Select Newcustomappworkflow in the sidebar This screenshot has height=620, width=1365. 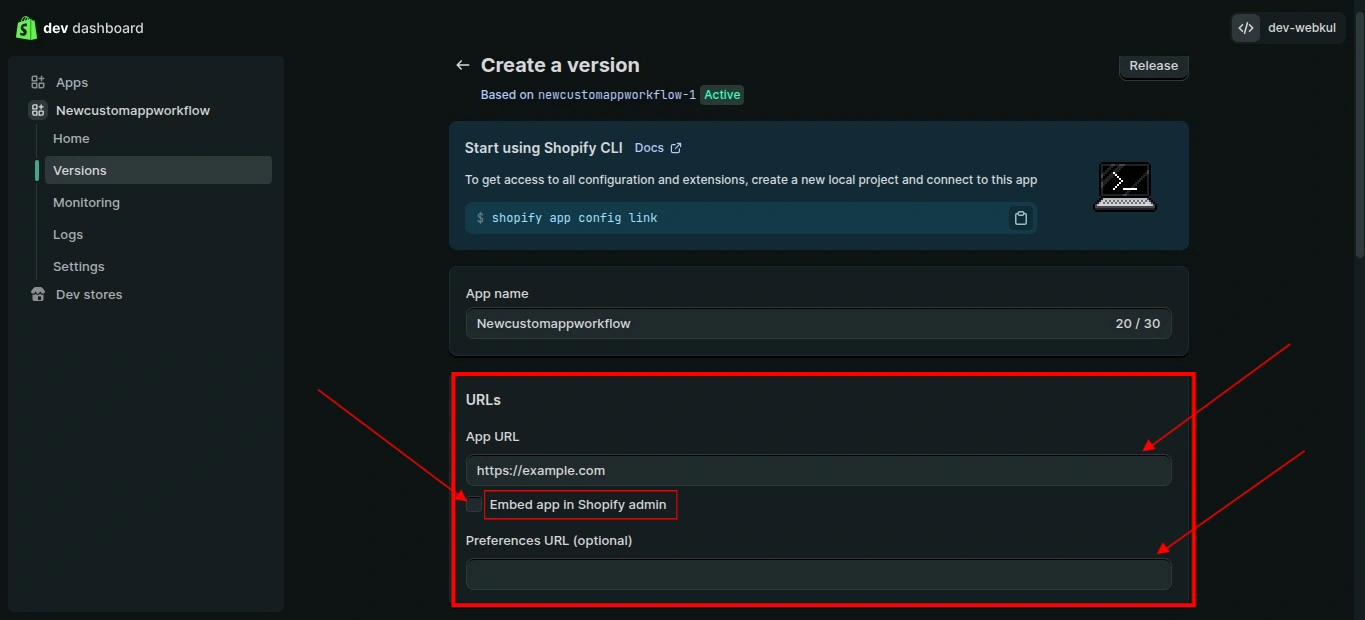pyautogui.click(x=132, y=110)
